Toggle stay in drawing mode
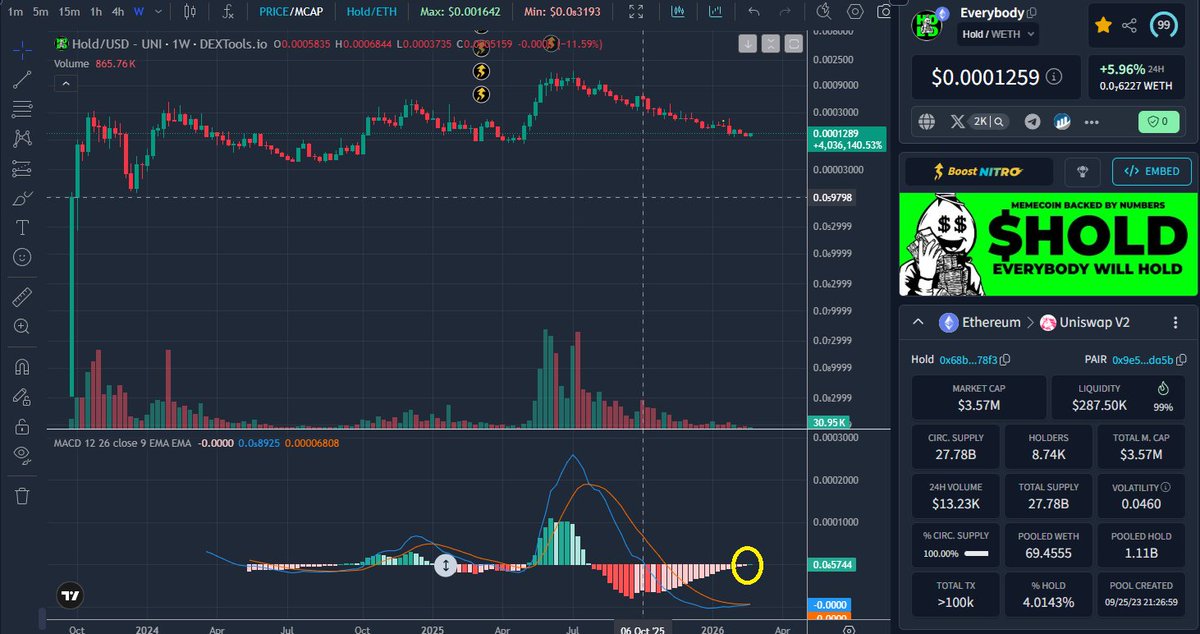The image size is (1200, 634). 22,396
